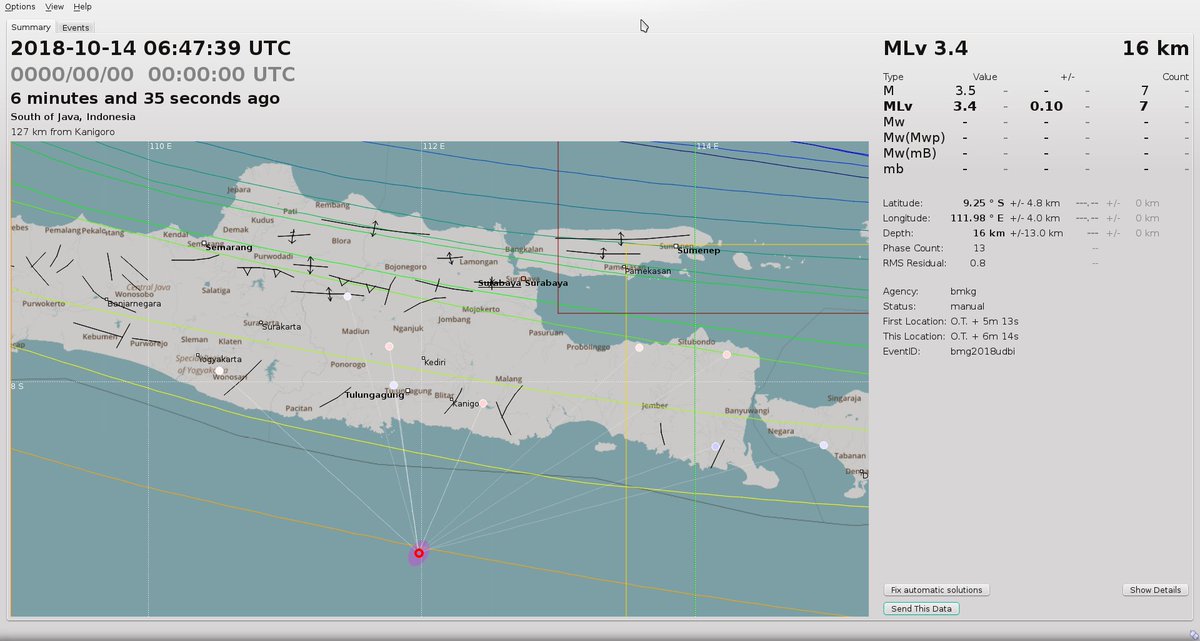This screenshot has width=1200, height=641.
Task: Click the Phase Count value 13
Action: point(979,248)
